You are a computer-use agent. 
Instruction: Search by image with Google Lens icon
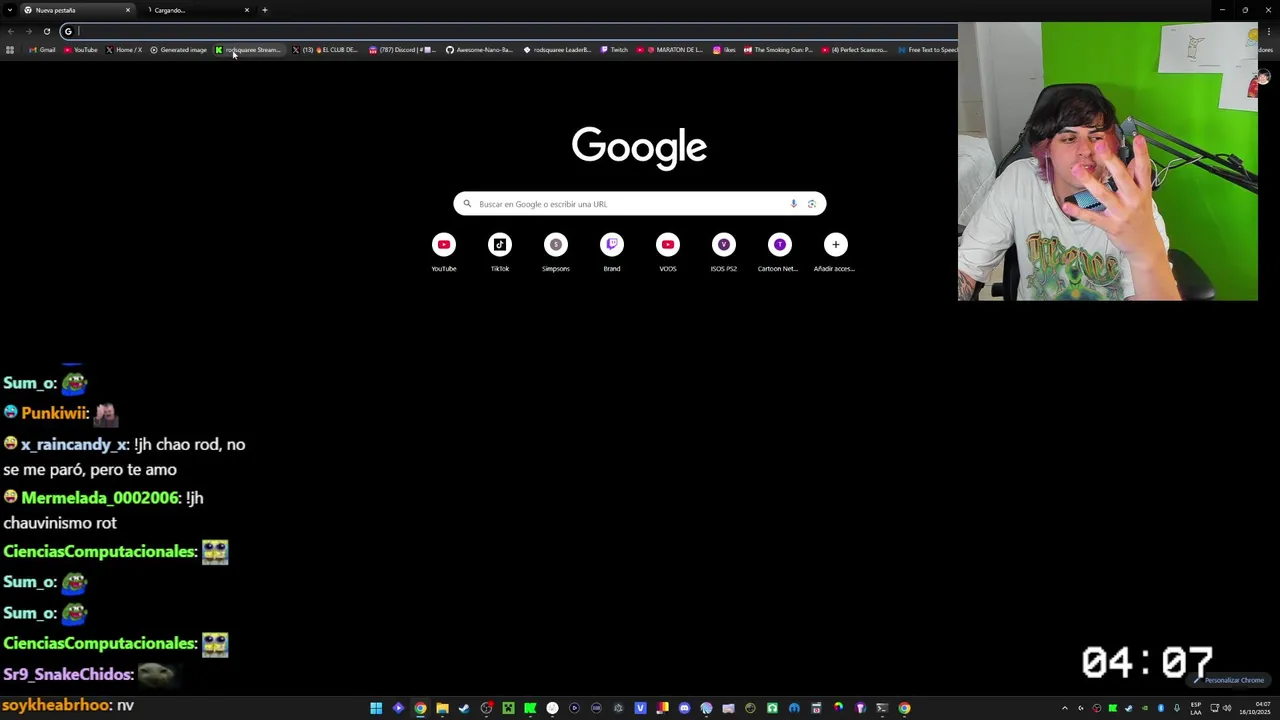[812, 204]
